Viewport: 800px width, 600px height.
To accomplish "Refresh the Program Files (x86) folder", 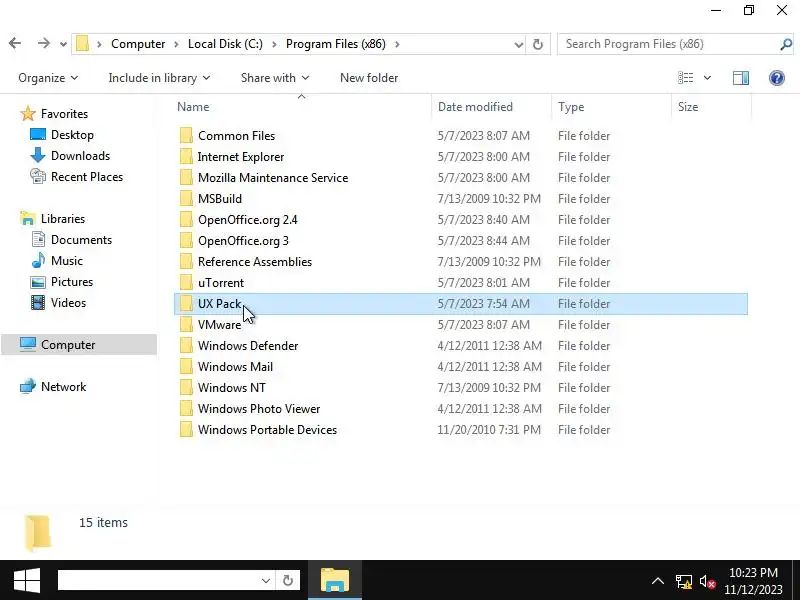I will point(538,44).
